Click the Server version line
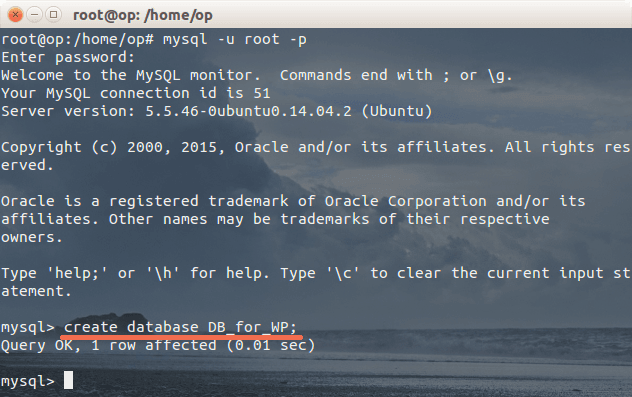 point(216,111)
